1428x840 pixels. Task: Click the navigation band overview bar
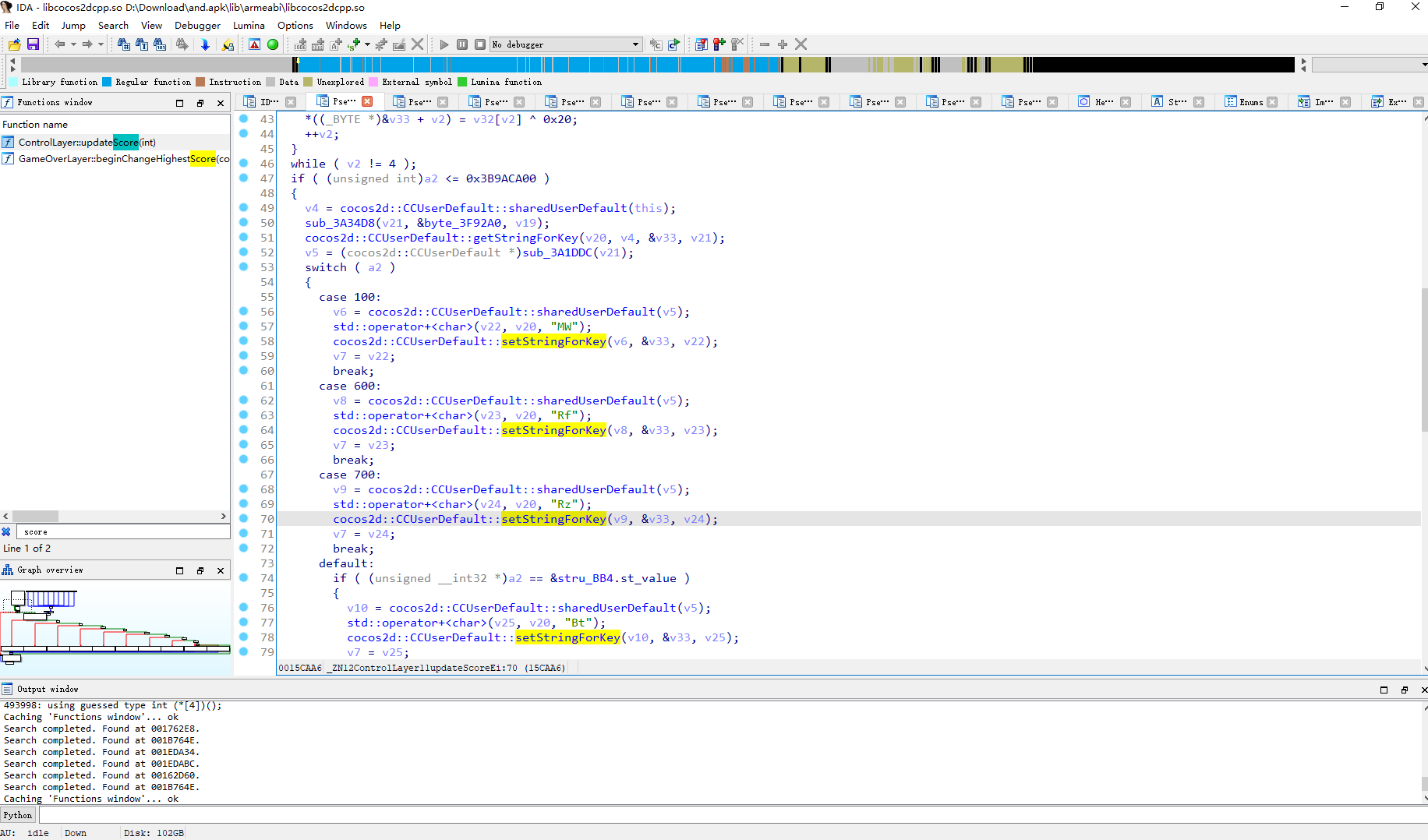(657, 65)
